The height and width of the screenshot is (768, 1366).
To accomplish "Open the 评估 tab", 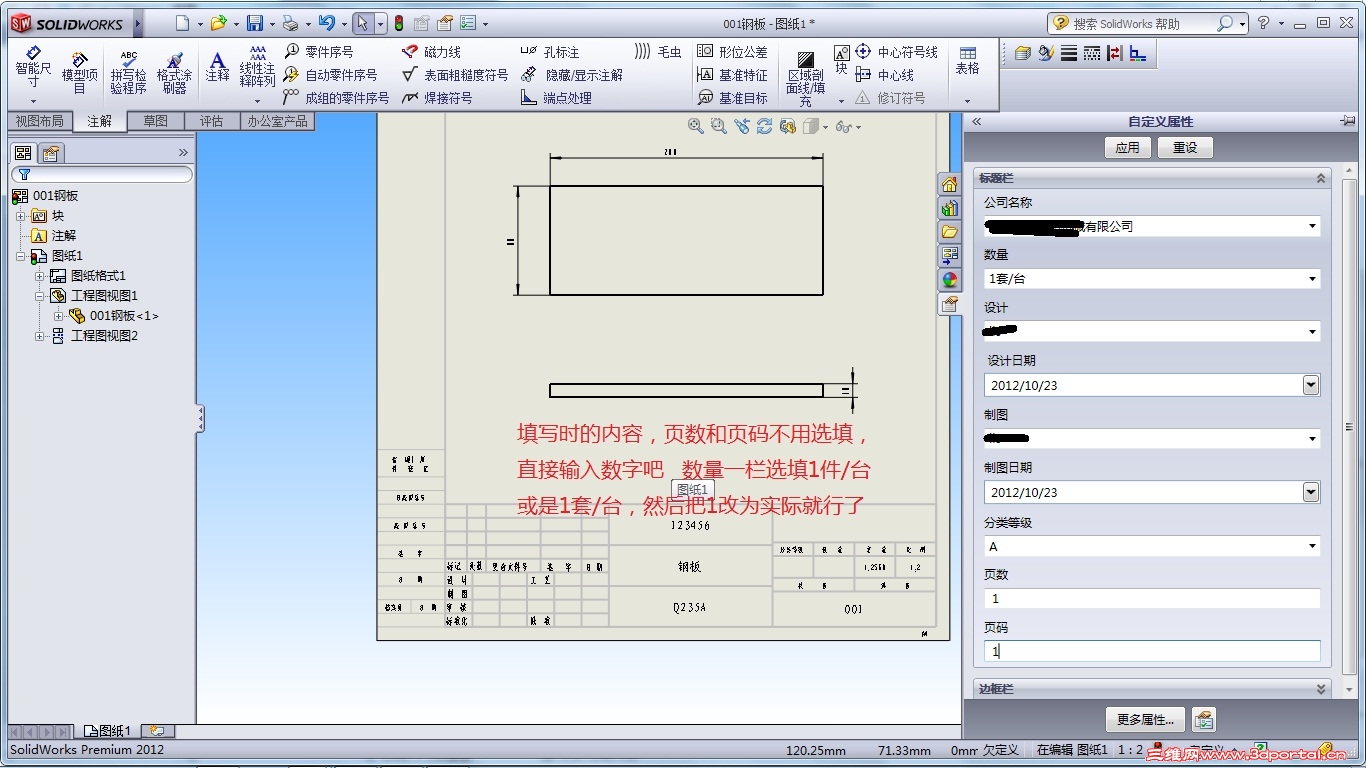I will point(211,121).
